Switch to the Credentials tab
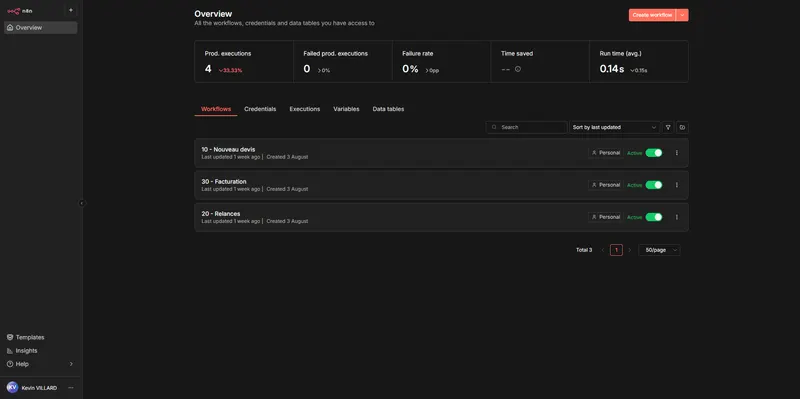This screenshot has height=399, width=800. pos(260,109)
